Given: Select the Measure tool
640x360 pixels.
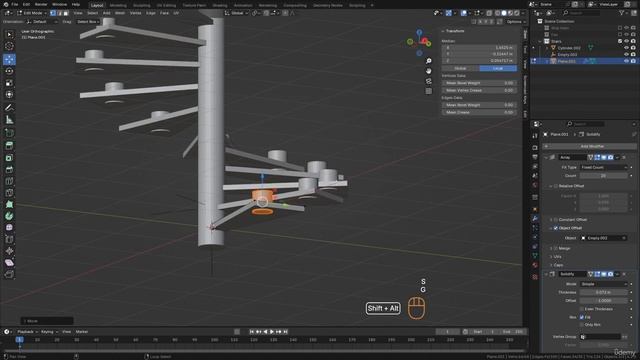Looking at the screenshot, I should point(9,120).
